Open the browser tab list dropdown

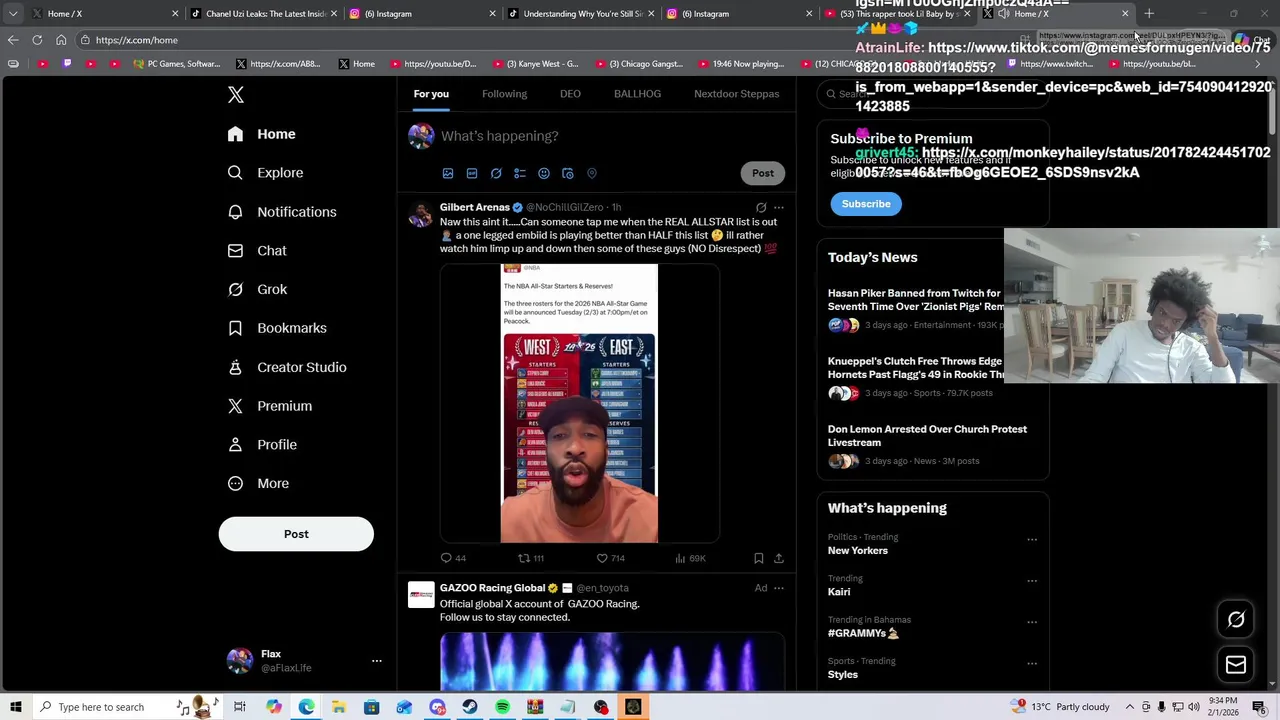click(13, 14)
